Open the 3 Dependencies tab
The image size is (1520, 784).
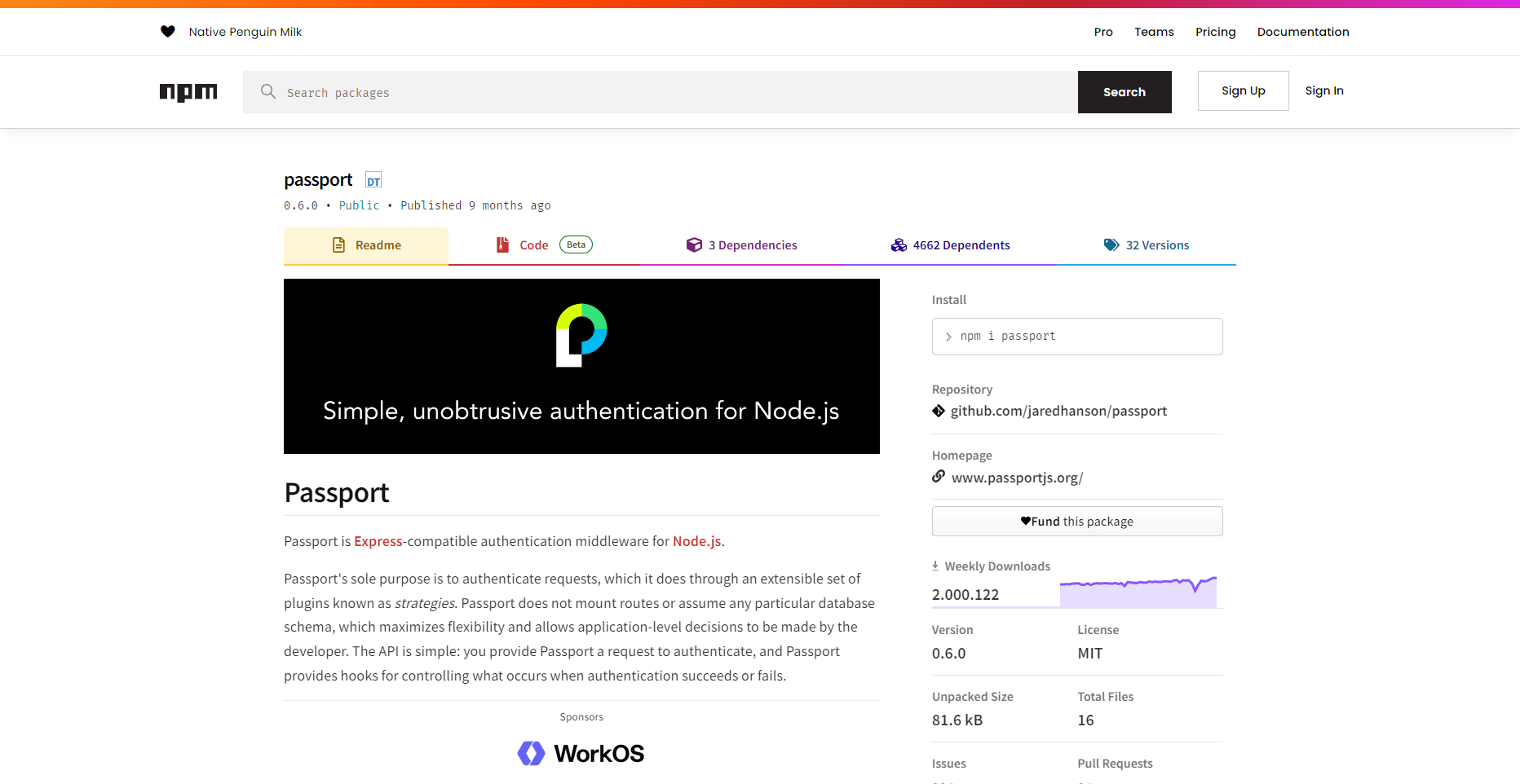click(x=742, y=245)
